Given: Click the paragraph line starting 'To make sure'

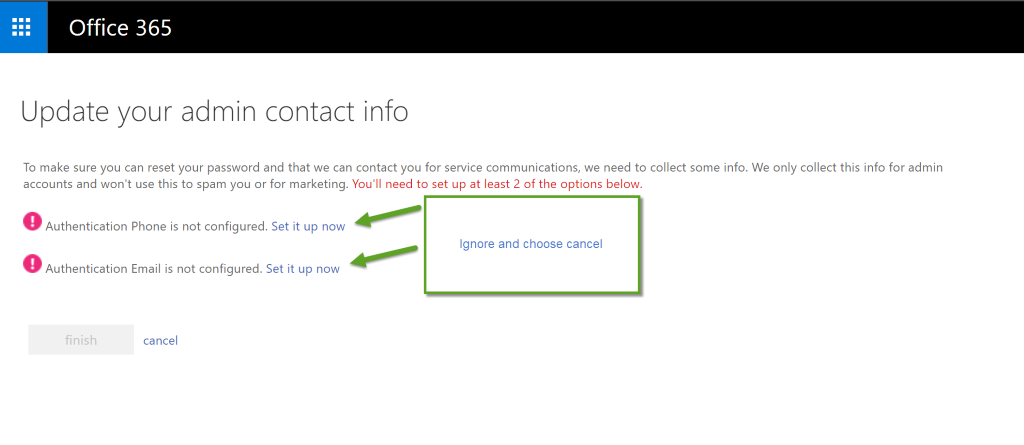Looking at the screenshot, I should click(x=483, y=168).
